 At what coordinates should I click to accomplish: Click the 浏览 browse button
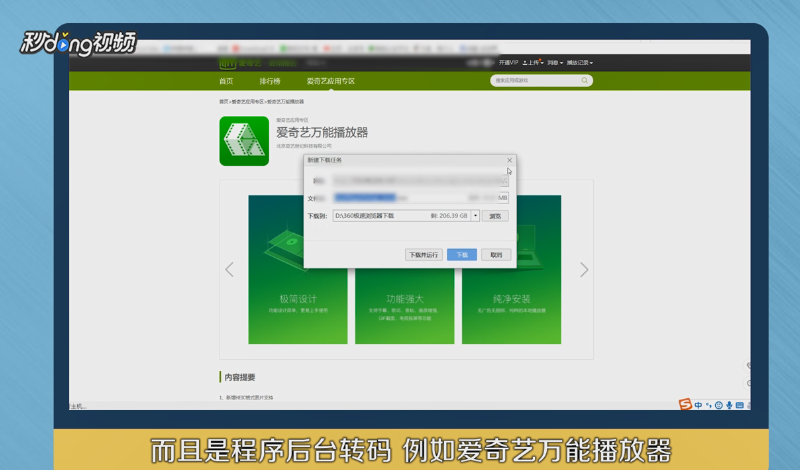[495, 216]
